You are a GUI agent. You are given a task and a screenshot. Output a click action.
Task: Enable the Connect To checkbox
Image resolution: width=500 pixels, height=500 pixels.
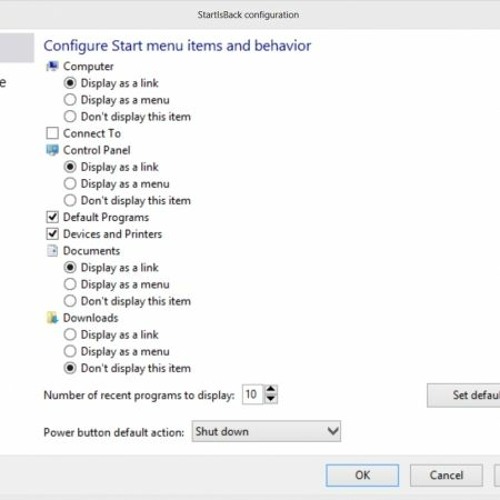(x=52, y=133)
